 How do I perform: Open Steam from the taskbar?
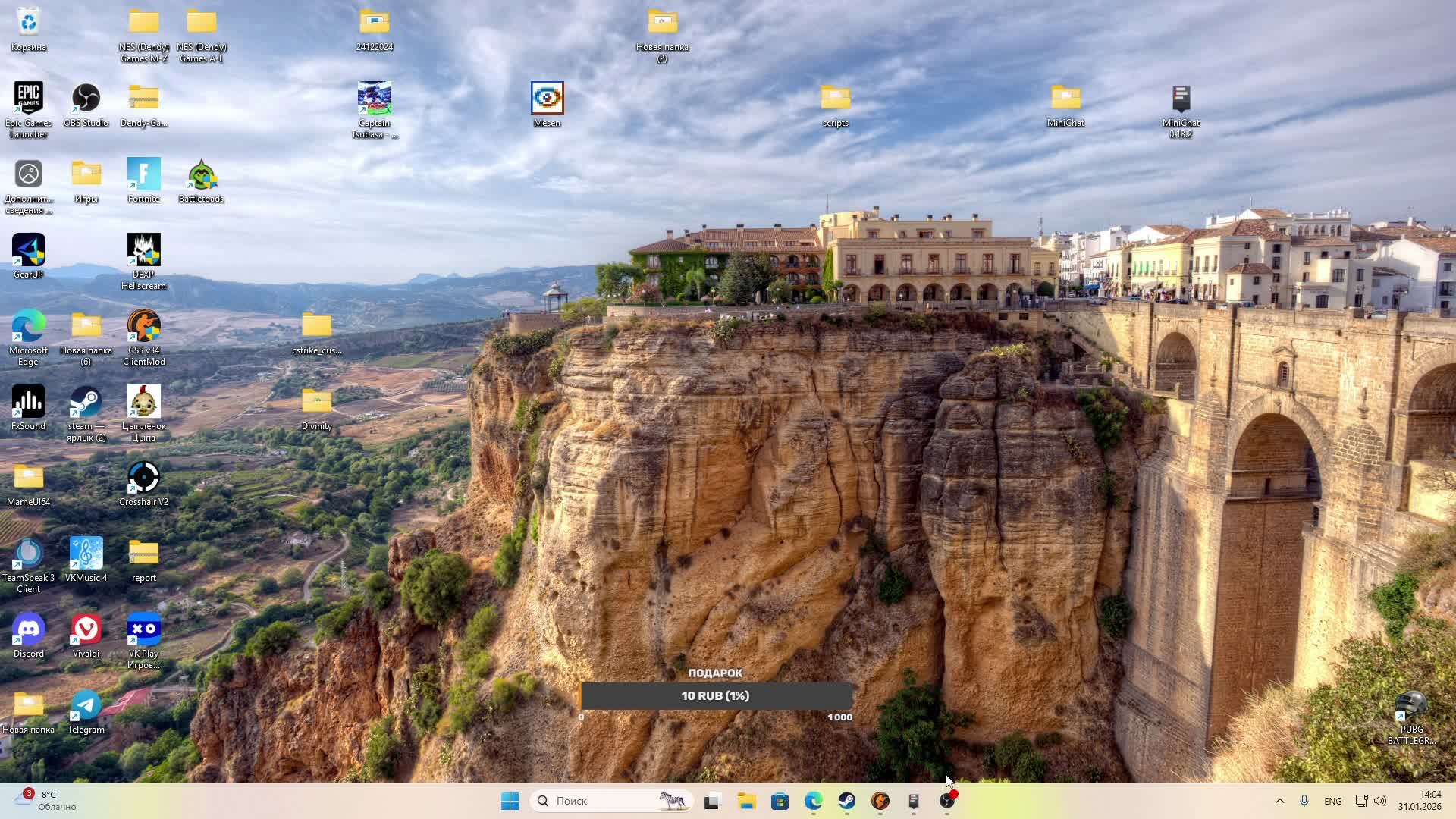click(x=846, y=801)
